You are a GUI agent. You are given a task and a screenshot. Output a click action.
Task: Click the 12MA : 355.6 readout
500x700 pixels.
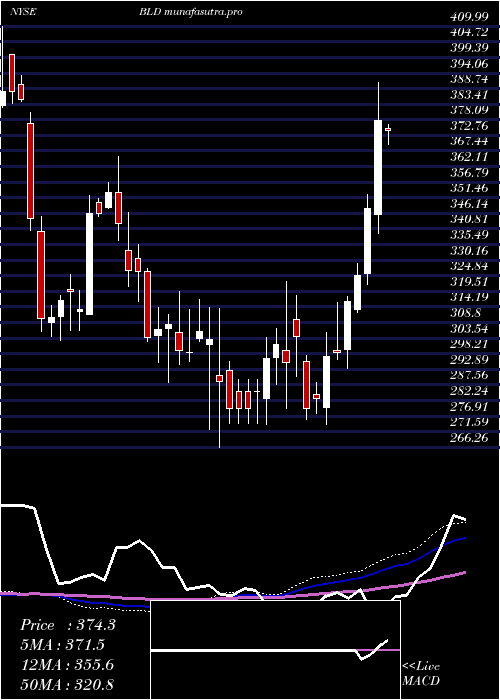pos(68,665)
